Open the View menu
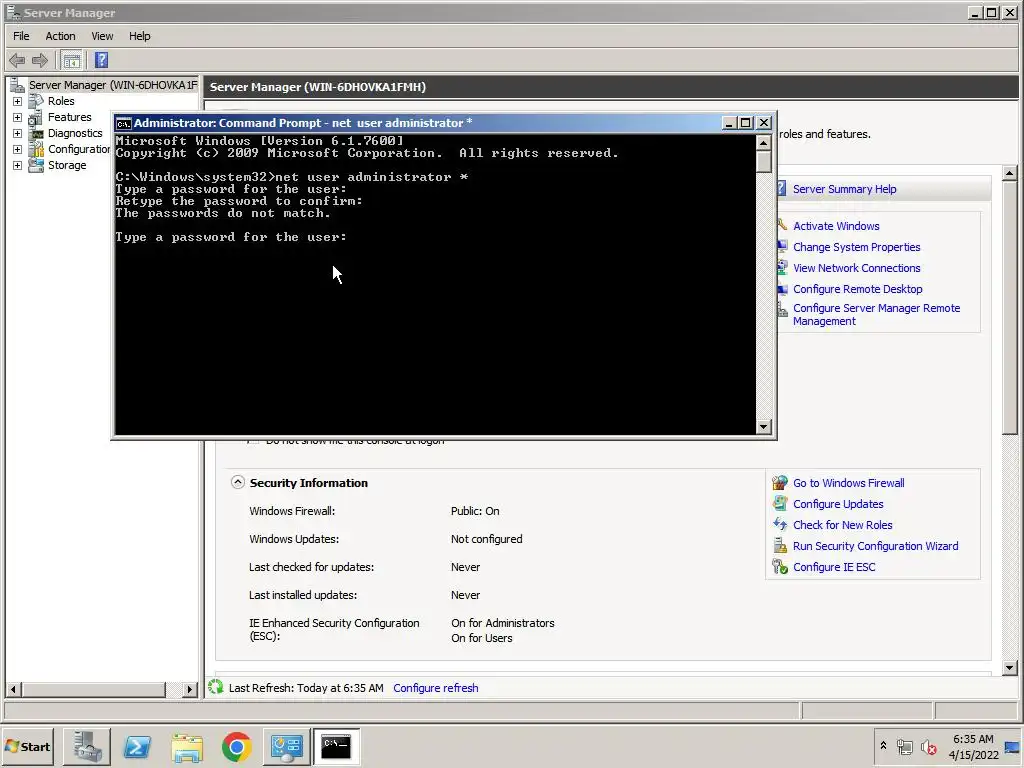This screenshot has height=768, width=1024. (102, 36)
